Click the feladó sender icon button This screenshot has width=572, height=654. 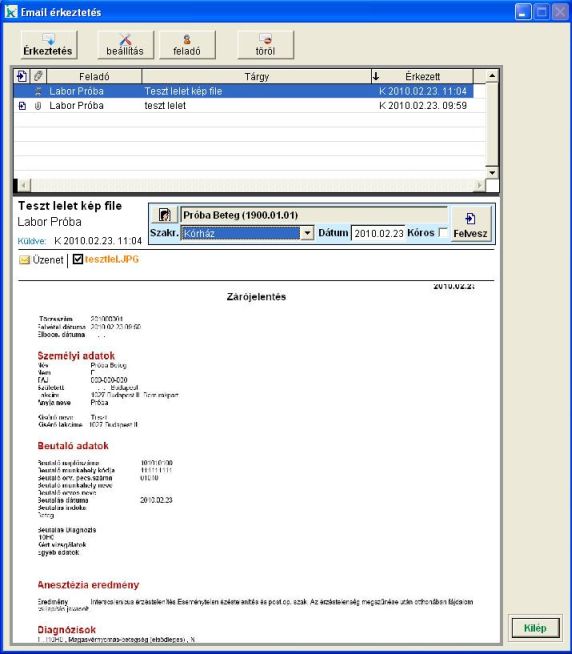click(187, 45)
